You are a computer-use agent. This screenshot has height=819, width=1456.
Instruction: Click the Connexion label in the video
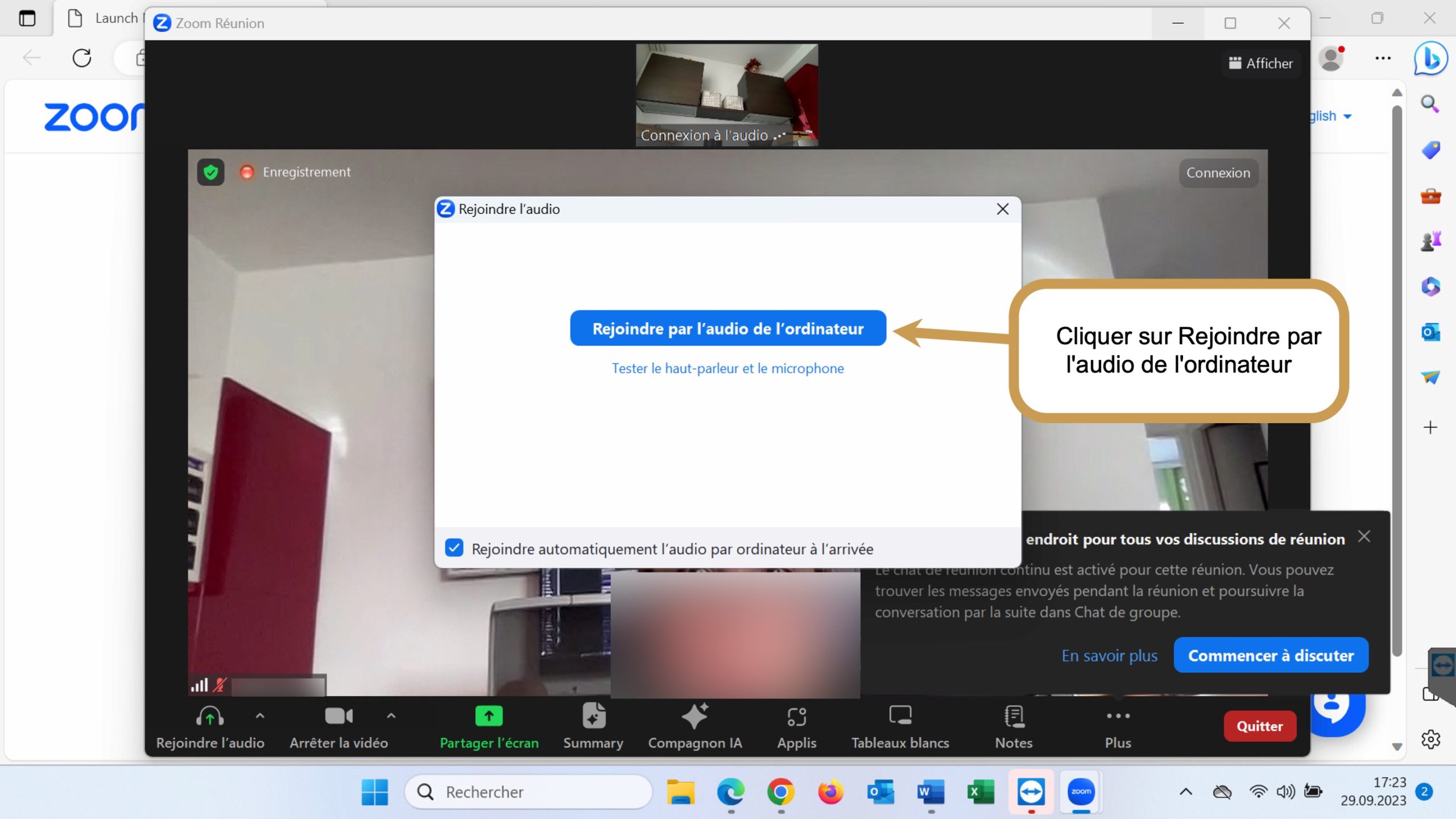pyautogui.click(x=1218, y=173)
